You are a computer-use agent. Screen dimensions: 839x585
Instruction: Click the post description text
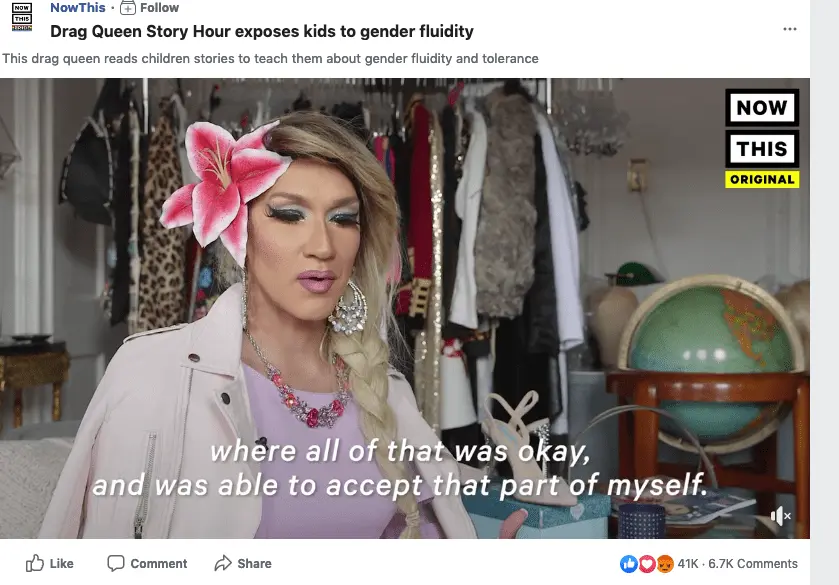270,58
